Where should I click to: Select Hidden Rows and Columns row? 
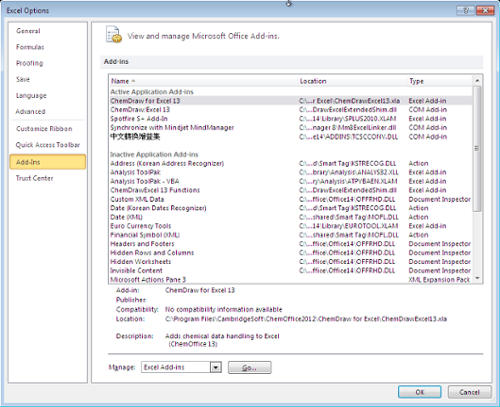(x=291, y=253)
